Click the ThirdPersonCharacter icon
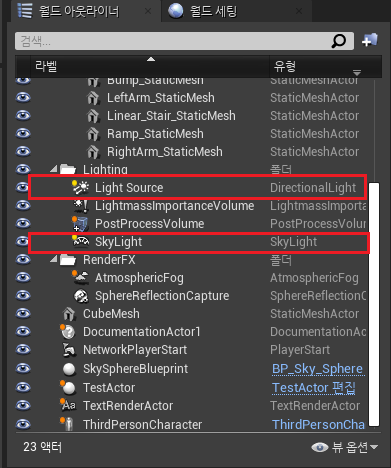391x468 pixels. click(x=68, y=424)
